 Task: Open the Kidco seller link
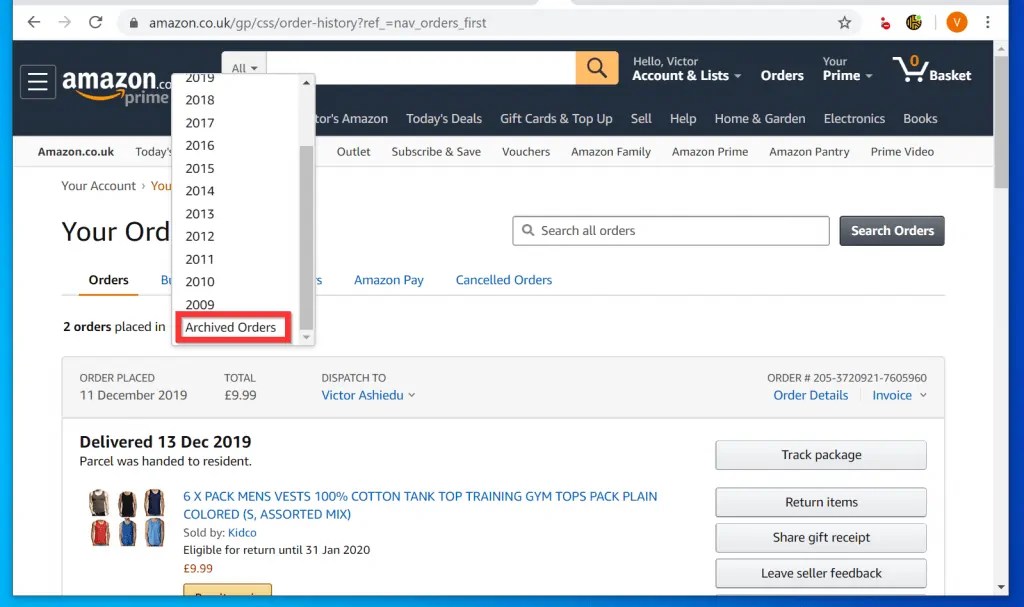[x=242, y=533]
